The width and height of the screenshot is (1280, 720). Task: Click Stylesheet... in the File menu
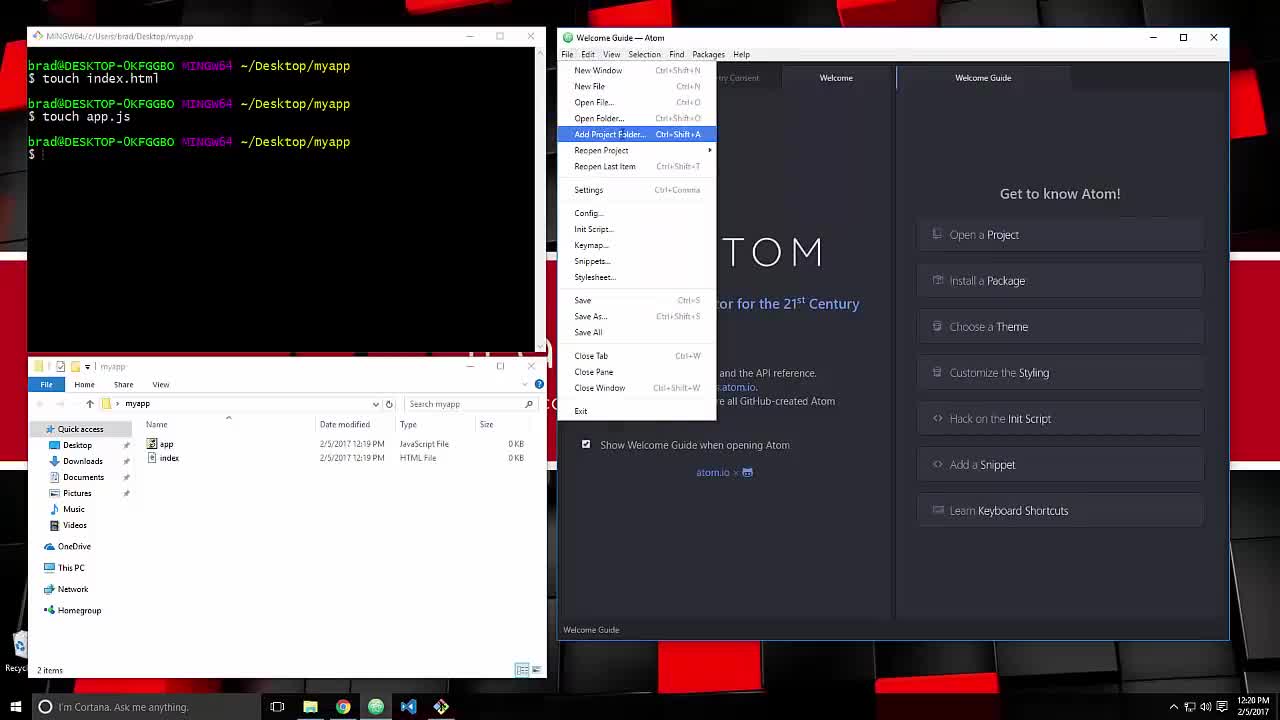[x=637, y=277]
